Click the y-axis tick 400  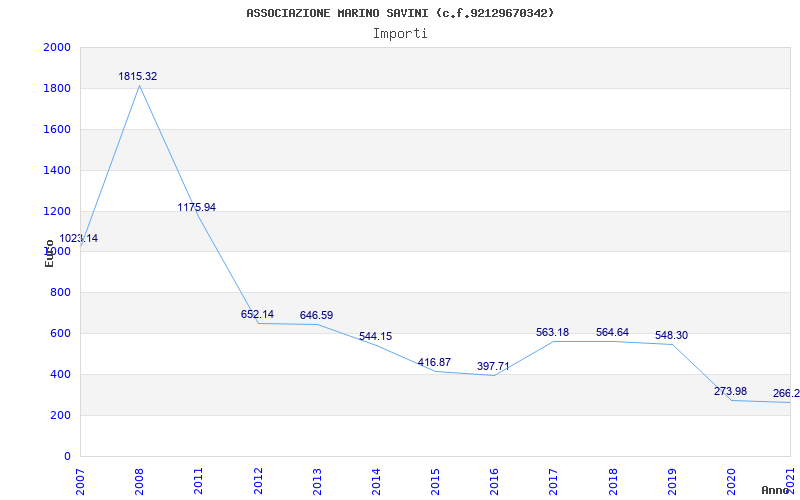(x=60, y=374)
